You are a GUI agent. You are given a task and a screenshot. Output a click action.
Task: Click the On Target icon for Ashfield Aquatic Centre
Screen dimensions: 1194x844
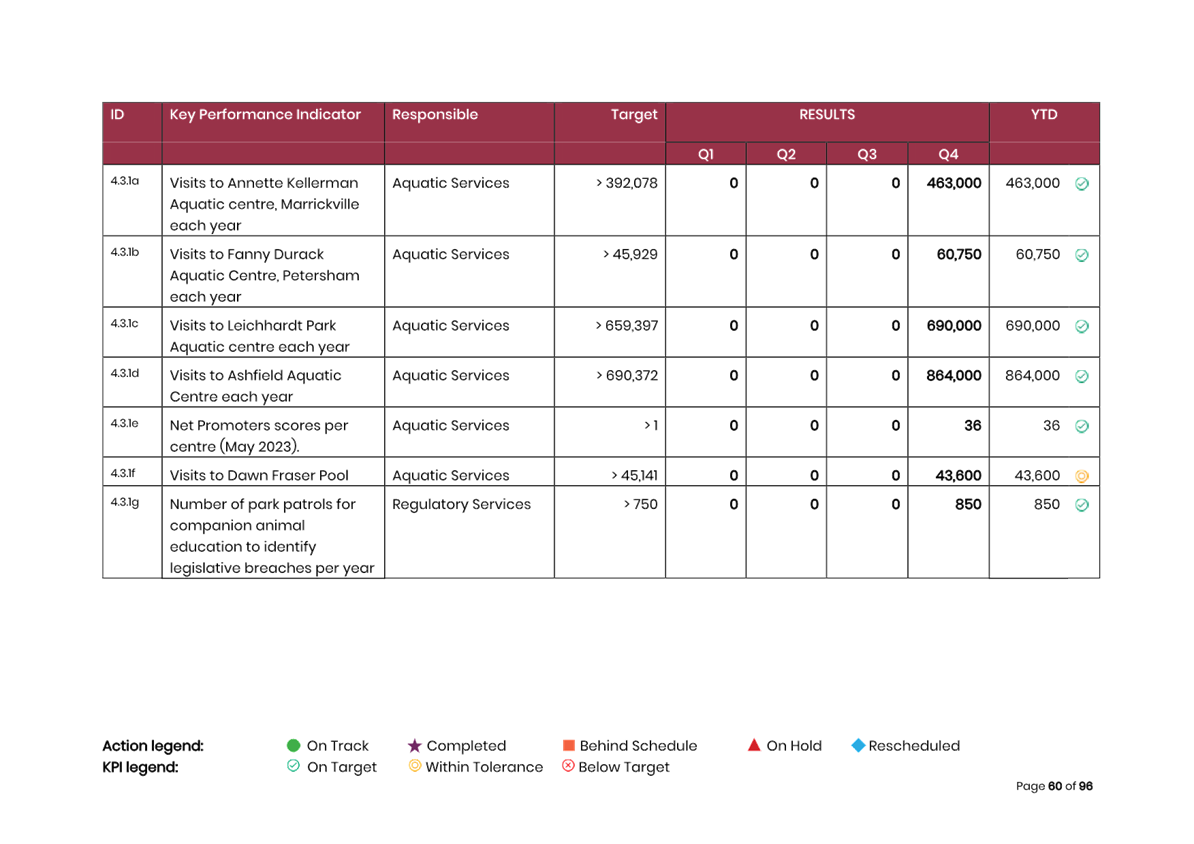tap(1081, 377)
